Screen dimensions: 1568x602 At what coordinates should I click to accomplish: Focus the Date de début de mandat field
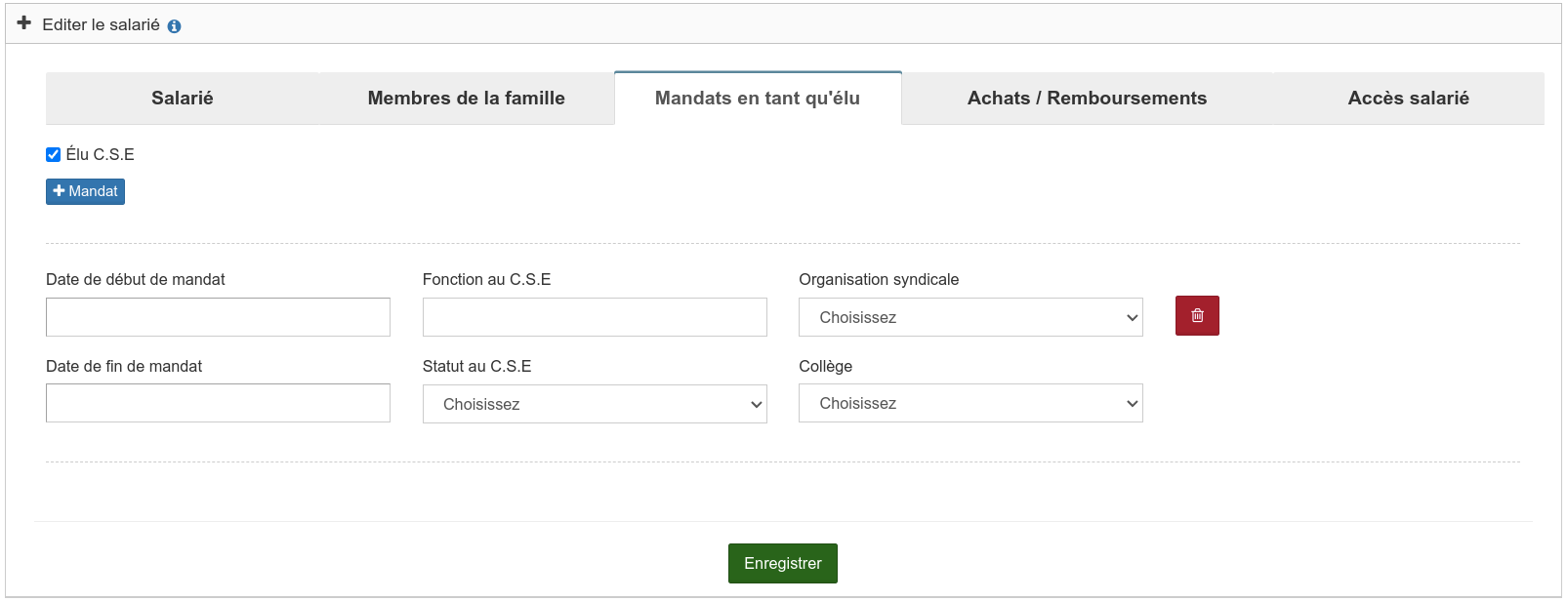click(218, 317)
